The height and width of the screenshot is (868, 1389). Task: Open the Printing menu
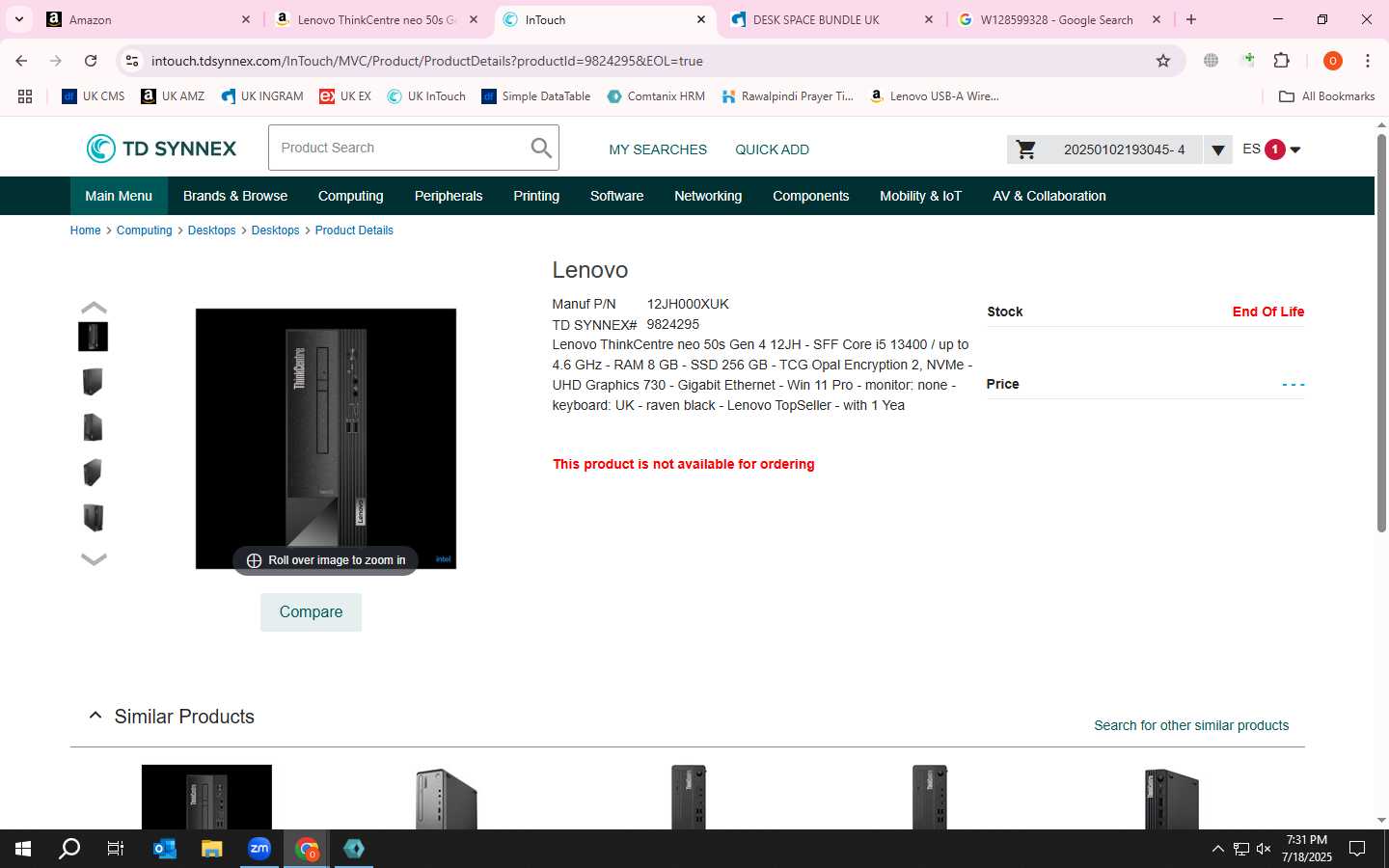point(536,196)
